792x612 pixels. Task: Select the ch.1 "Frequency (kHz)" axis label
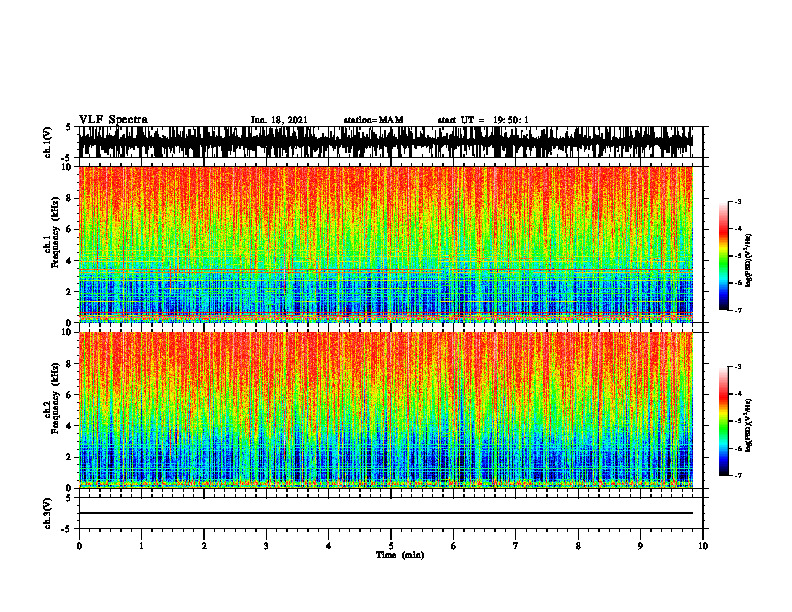pos(55,232)
